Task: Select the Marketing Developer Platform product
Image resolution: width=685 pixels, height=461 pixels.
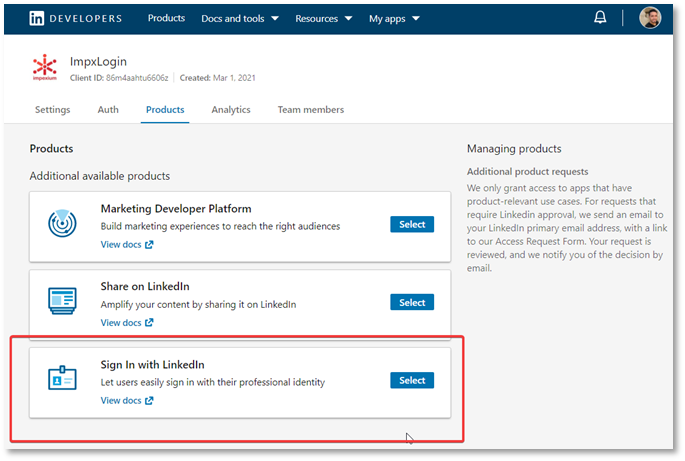Action: point(412,224)
